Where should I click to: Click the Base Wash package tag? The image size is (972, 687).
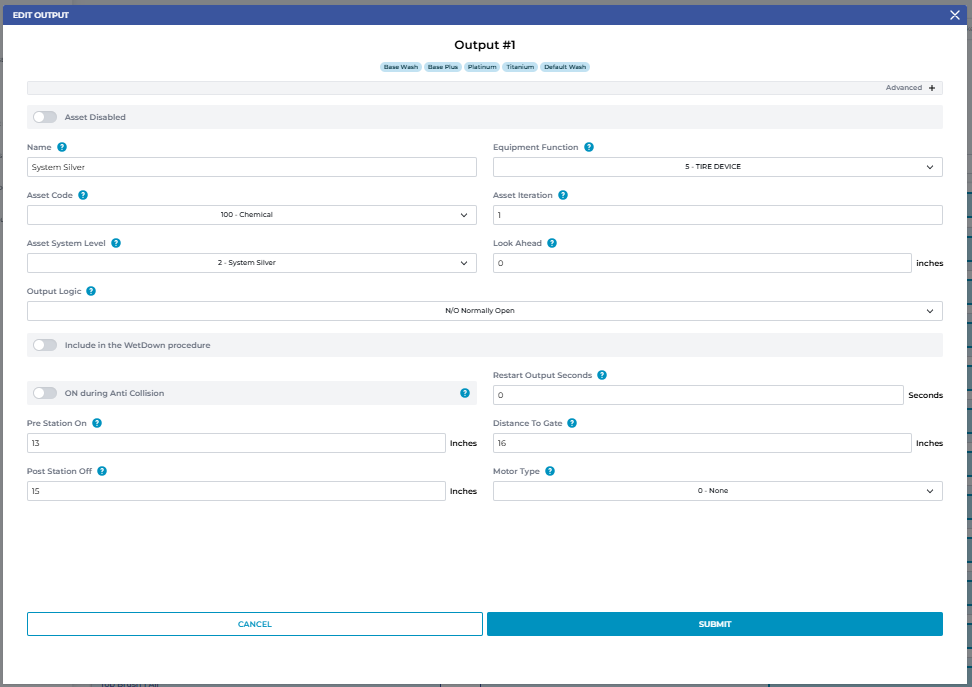(401, 67)
